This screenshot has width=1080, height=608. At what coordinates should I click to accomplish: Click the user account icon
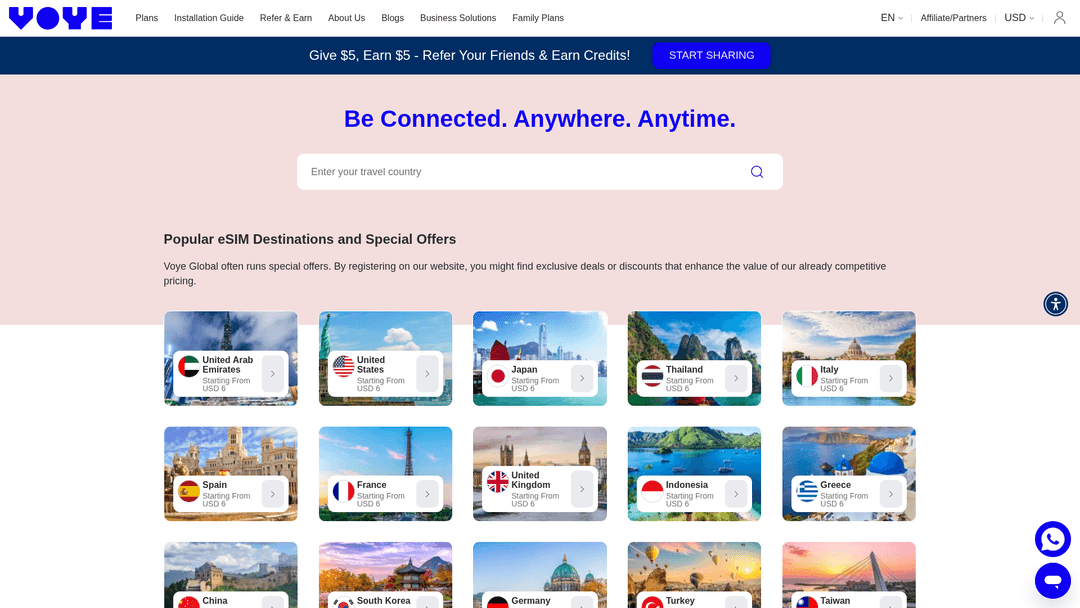[x=1059, y=17]
